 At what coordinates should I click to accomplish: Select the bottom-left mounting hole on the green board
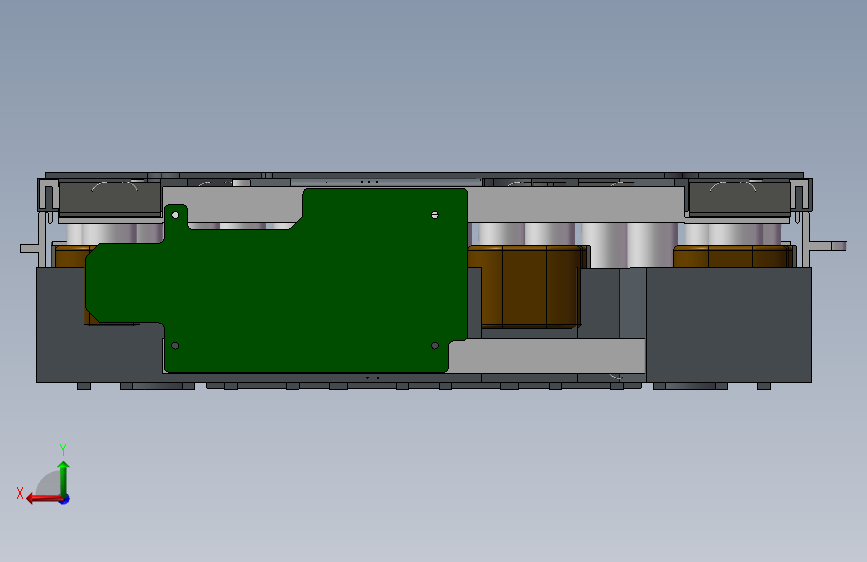point(175,346)
